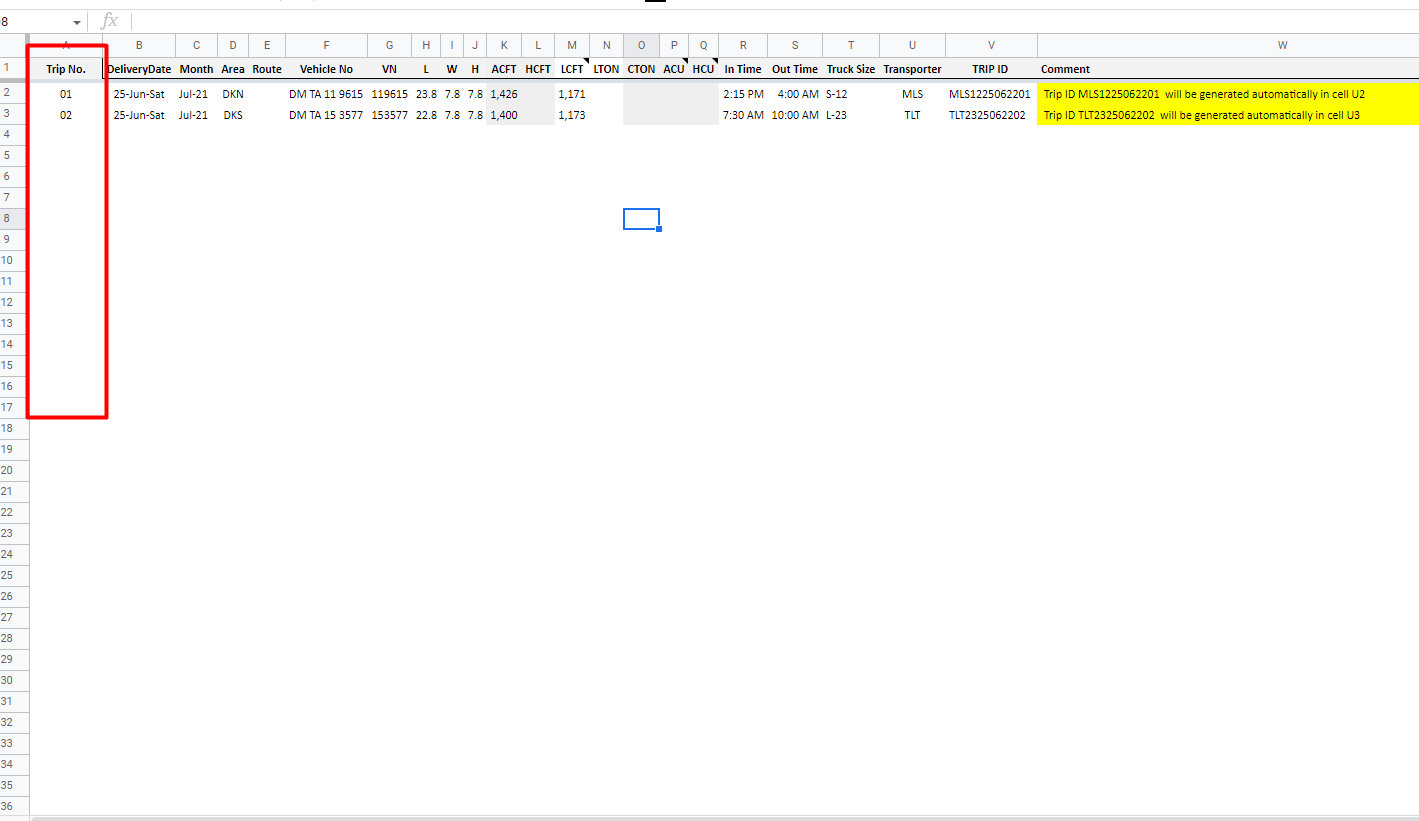
Task: Click the 'Route' header cell
Action: [x=267, y=69]
